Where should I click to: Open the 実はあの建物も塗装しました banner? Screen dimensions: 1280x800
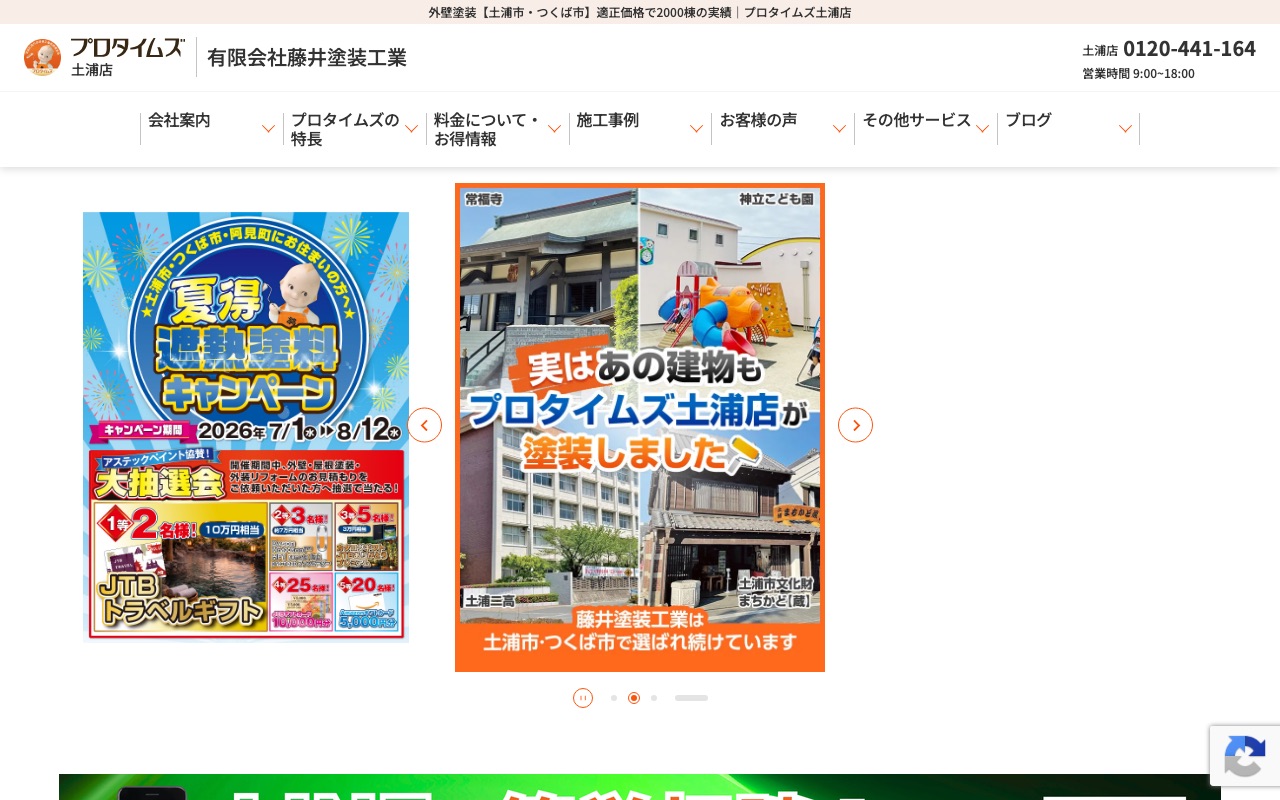(640, 427)
